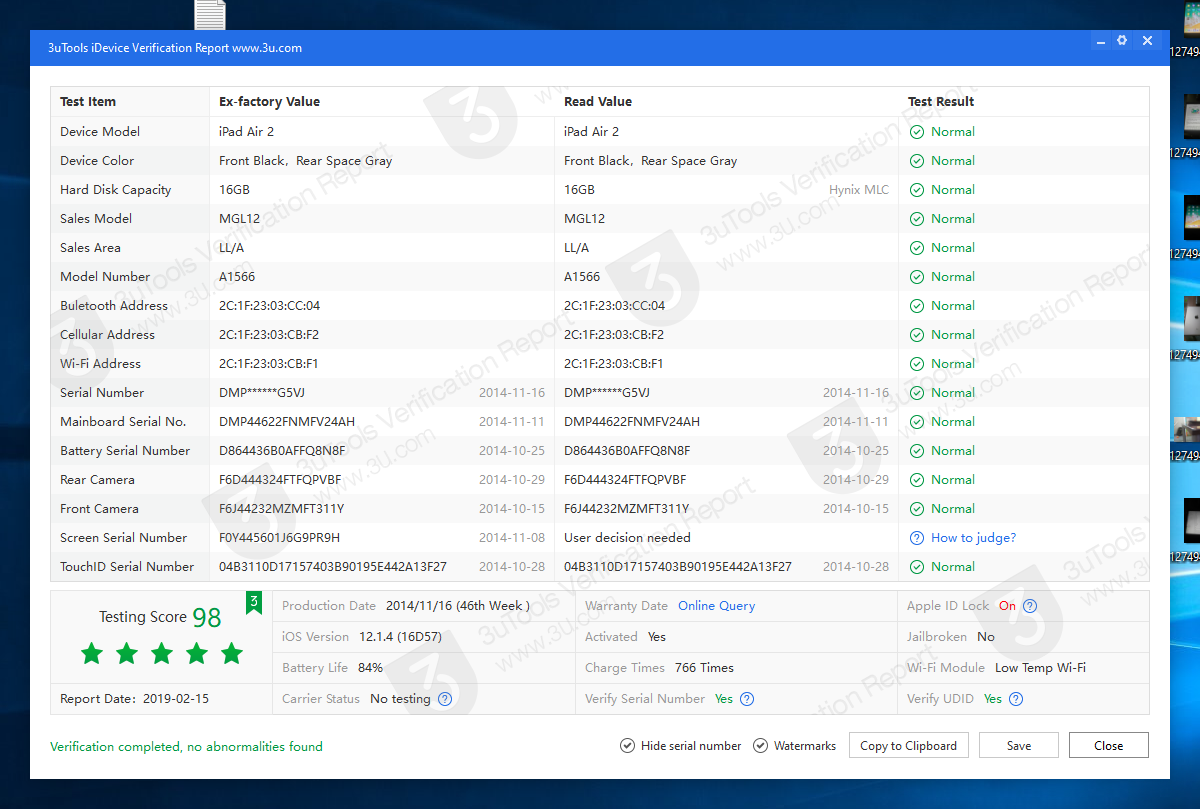This screenshot has width=1200, height=809.
Task: Toggle the Watermarks checkbox
Action: point(760,746)
